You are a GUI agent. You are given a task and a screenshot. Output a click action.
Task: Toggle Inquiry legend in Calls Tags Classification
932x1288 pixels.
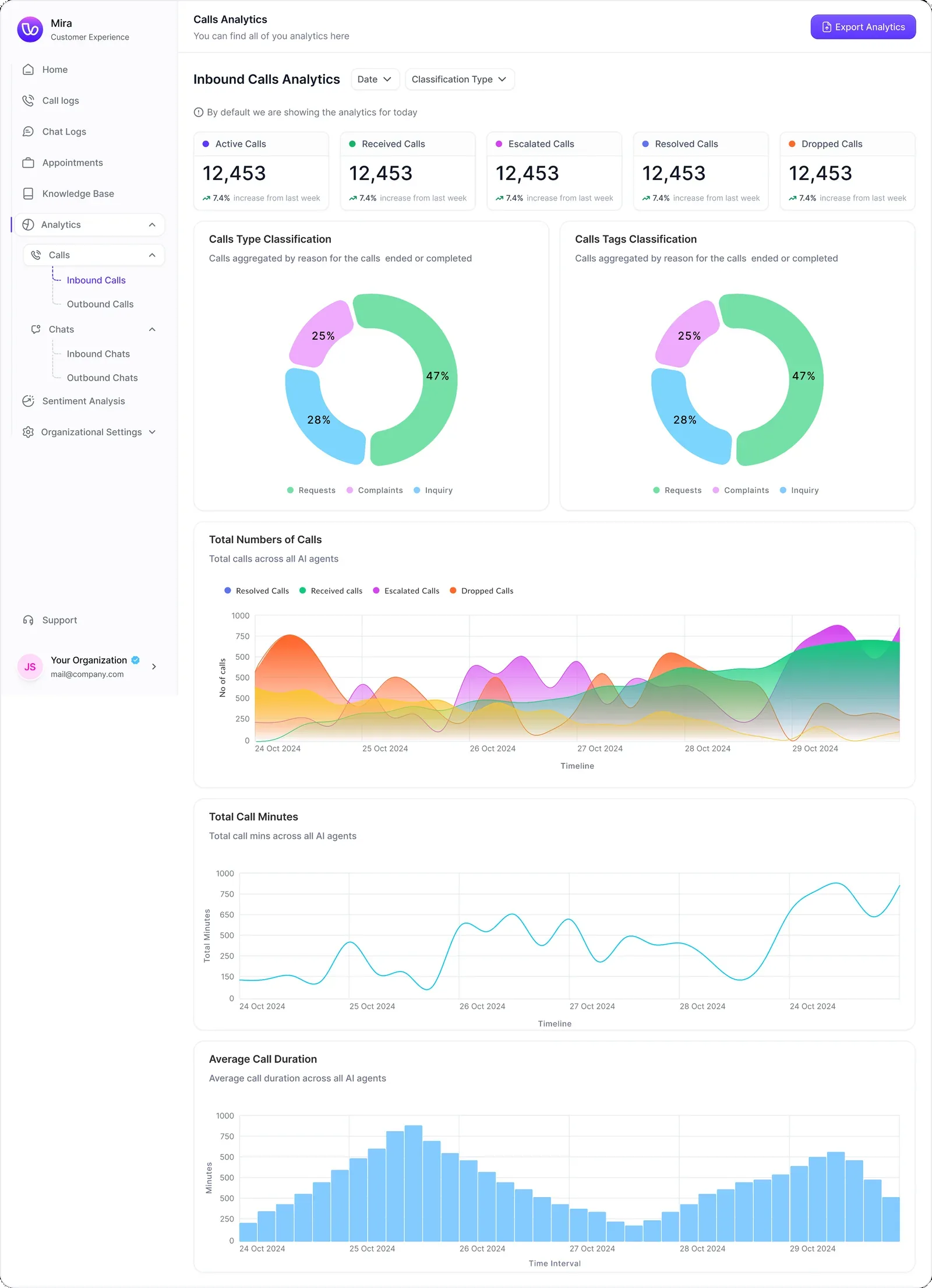point(799,490)
